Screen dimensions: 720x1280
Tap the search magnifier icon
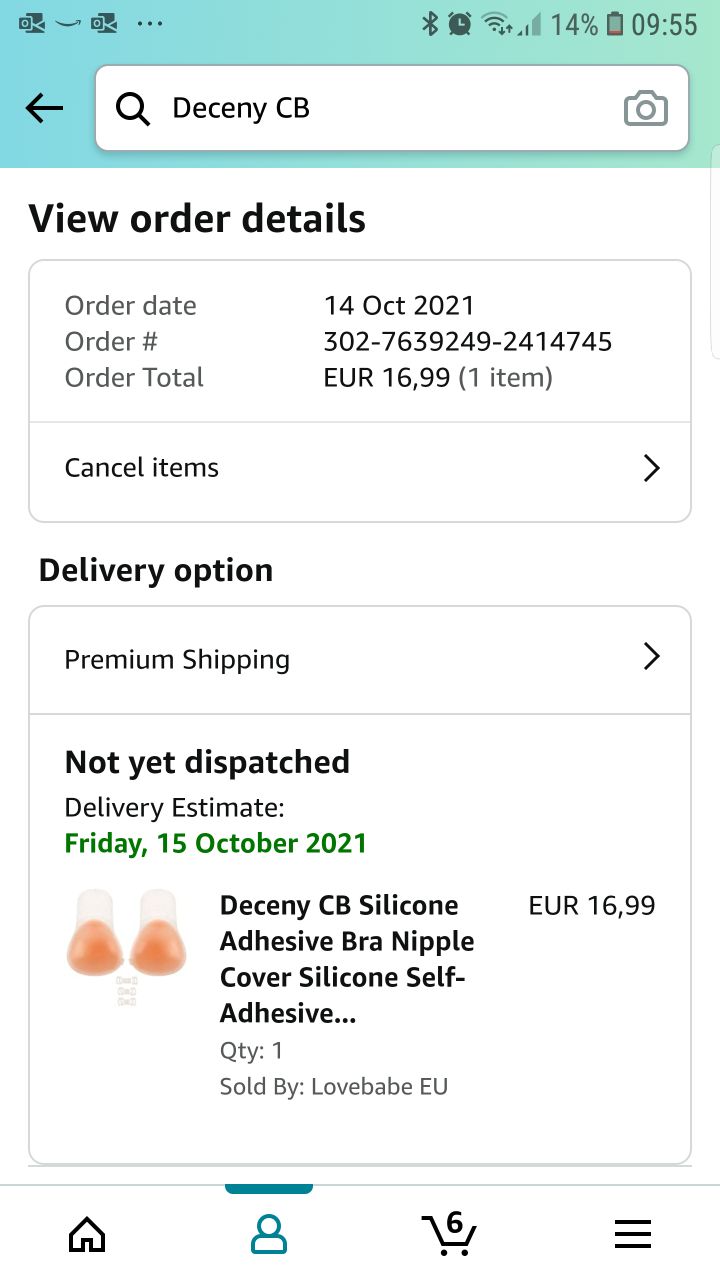pyautogui.click(x=133, y=109)
